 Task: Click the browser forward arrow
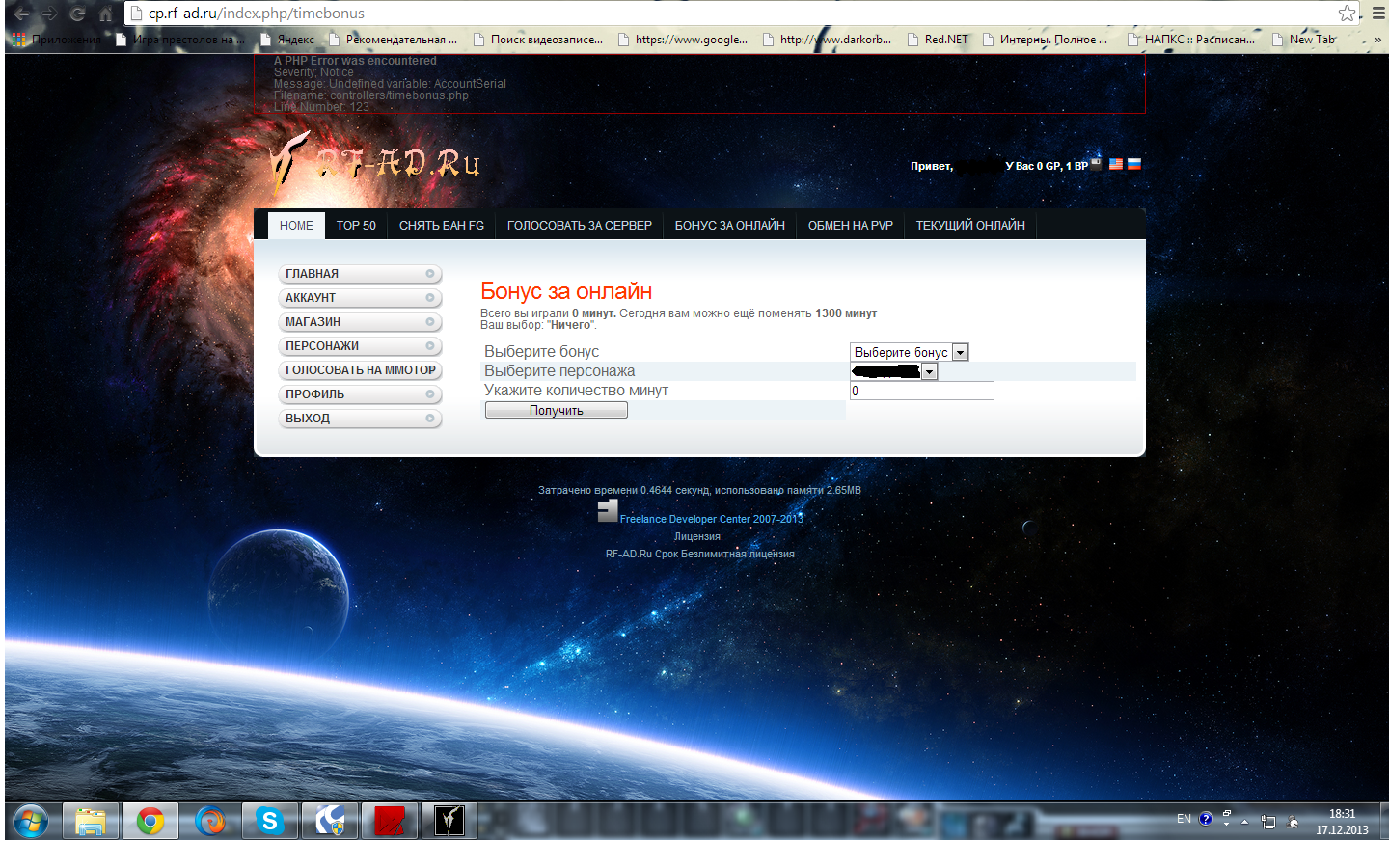pyautogui.click(x=49, y=14)
